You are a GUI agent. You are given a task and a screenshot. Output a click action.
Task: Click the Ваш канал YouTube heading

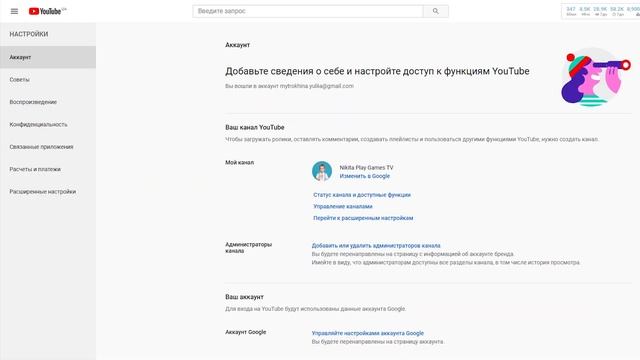tap(255, 127)
